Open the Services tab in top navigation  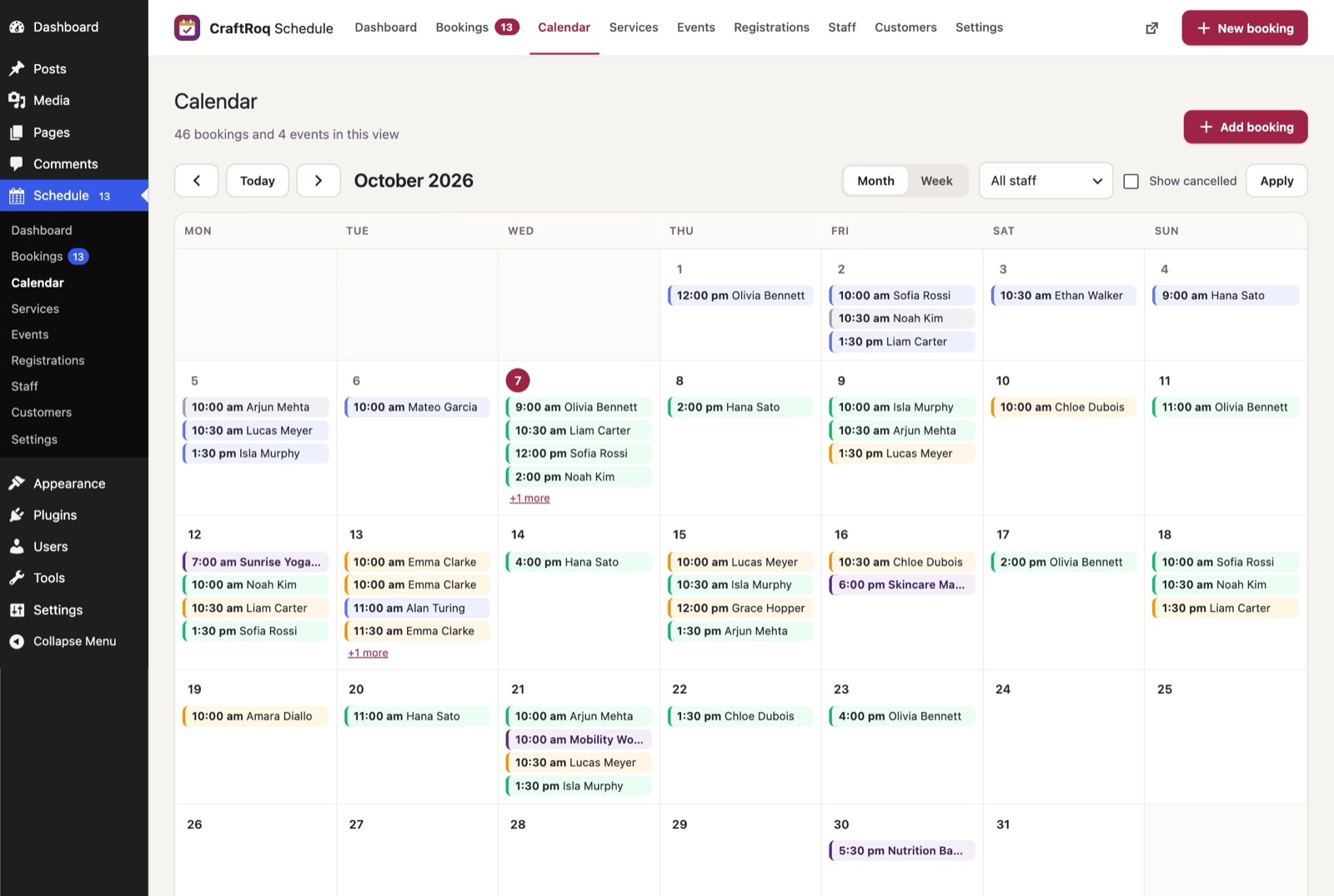[634, 28]
